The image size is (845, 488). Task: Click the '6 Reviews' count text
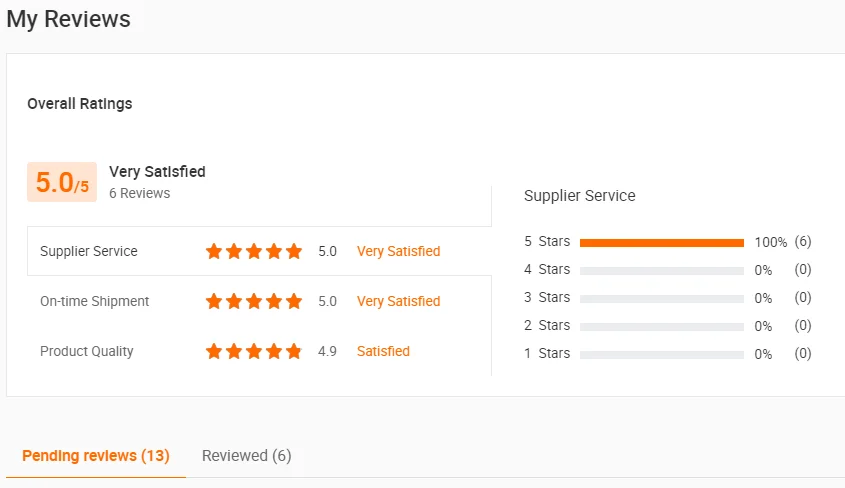[139, 193]
